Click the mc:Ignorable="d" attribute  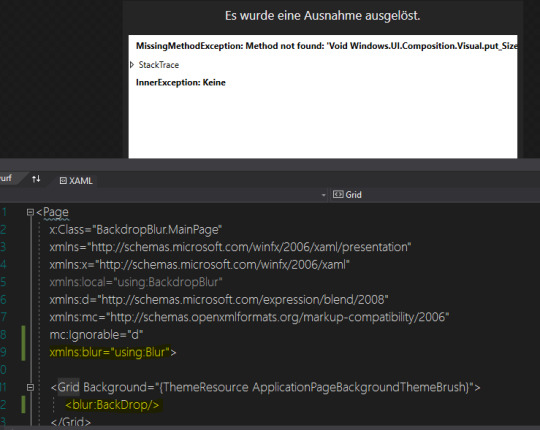[96, 335]
